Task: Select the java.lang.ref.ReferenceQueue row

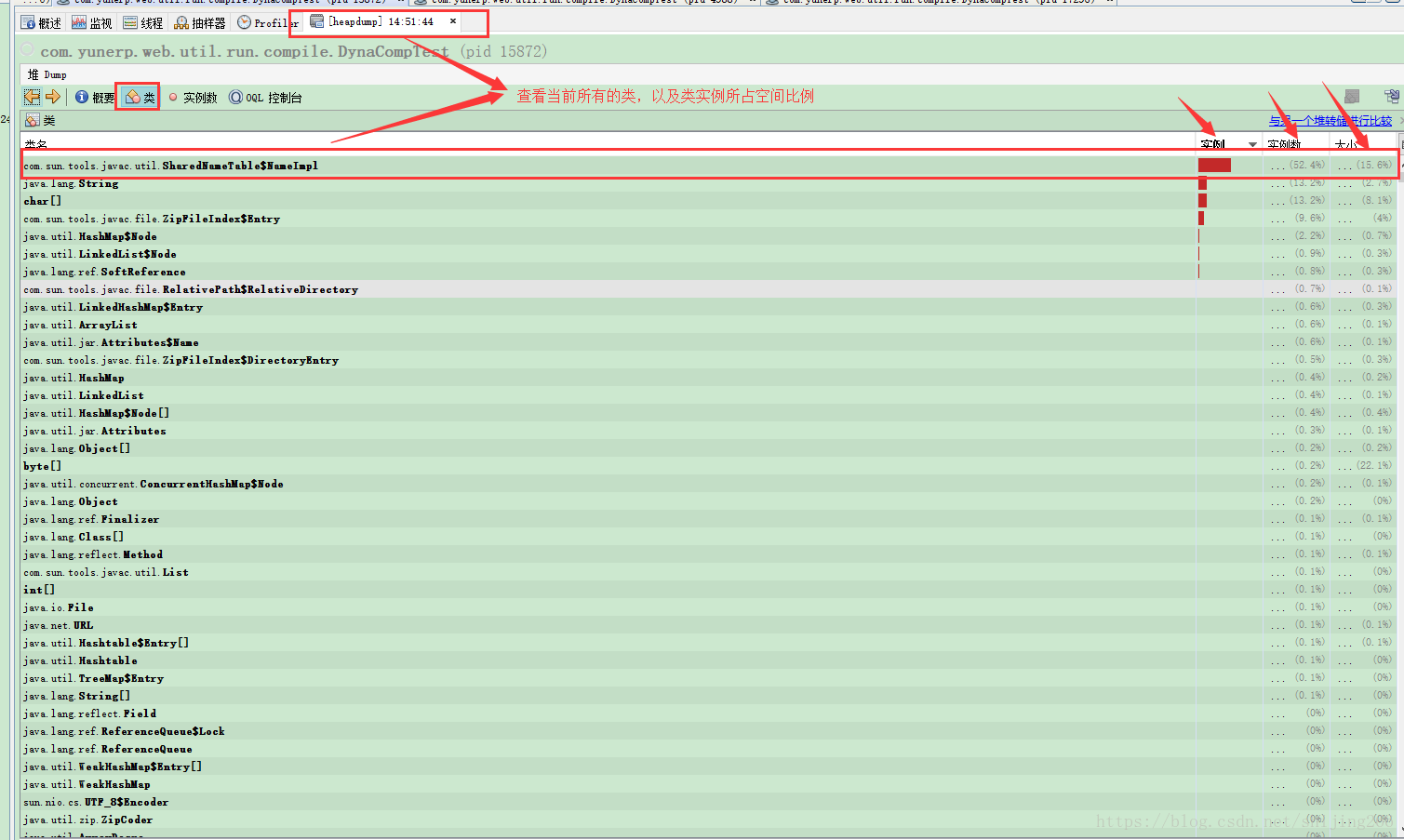Action: tap(710, 749)
